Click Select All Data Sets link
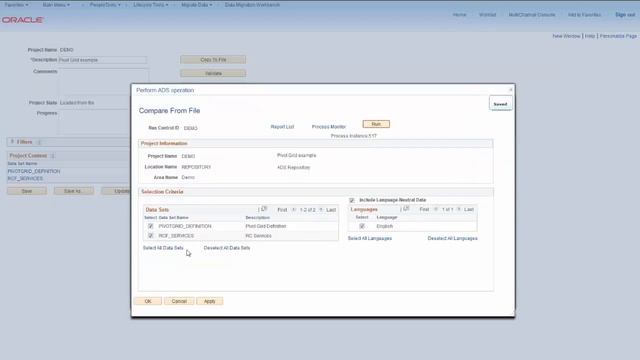Image resolution: width=640 pixels, height=360 pixels. [x=163, y=248]
